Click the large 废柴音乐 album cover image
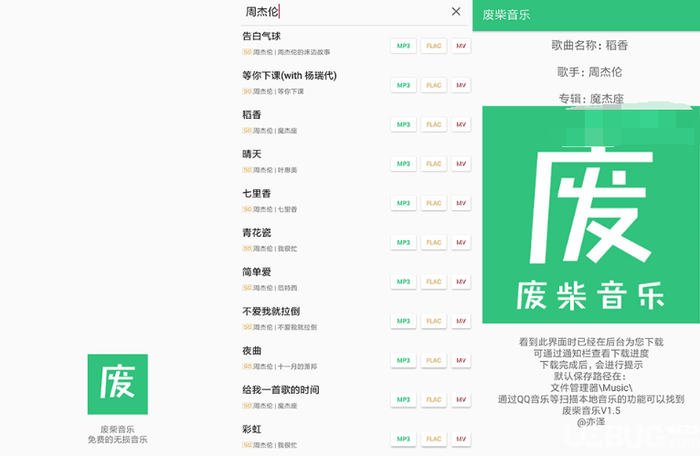This screenshot has width=700, height=456. (x=591, y=214)
